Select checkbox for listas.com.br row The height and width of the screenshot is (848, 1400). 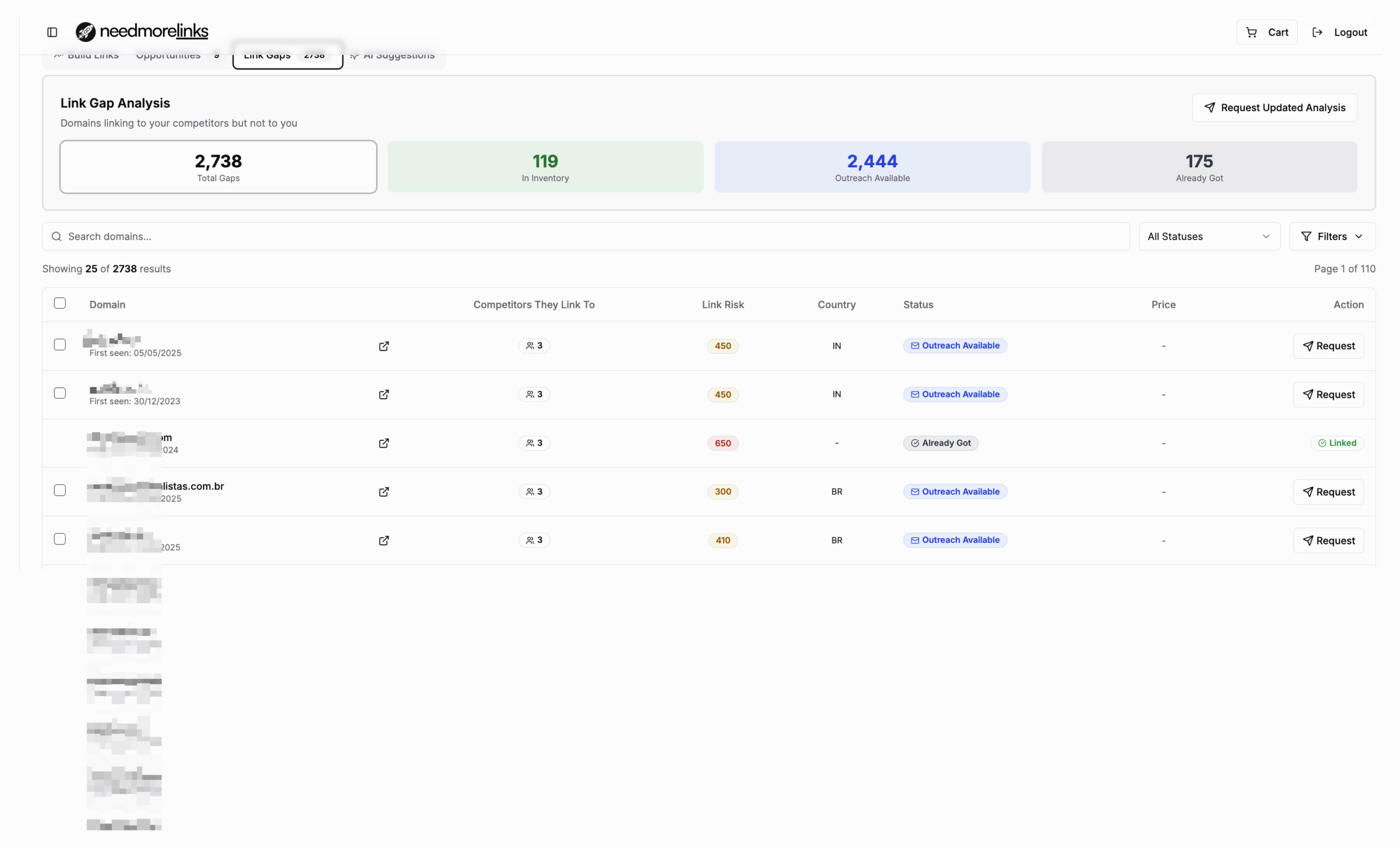point(60,490)
